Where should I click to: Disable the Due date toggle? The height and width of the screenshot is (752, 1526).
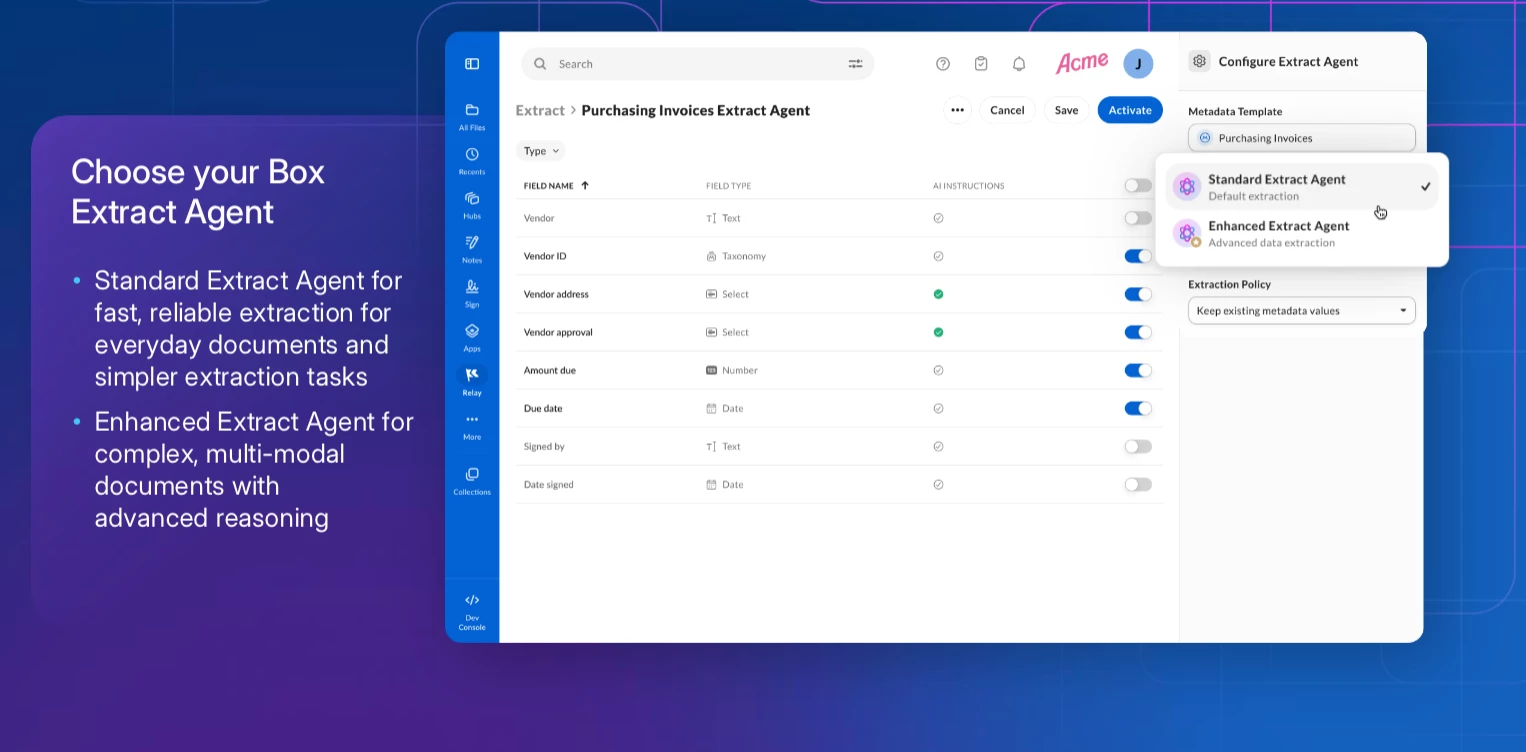coord(1138,408)
